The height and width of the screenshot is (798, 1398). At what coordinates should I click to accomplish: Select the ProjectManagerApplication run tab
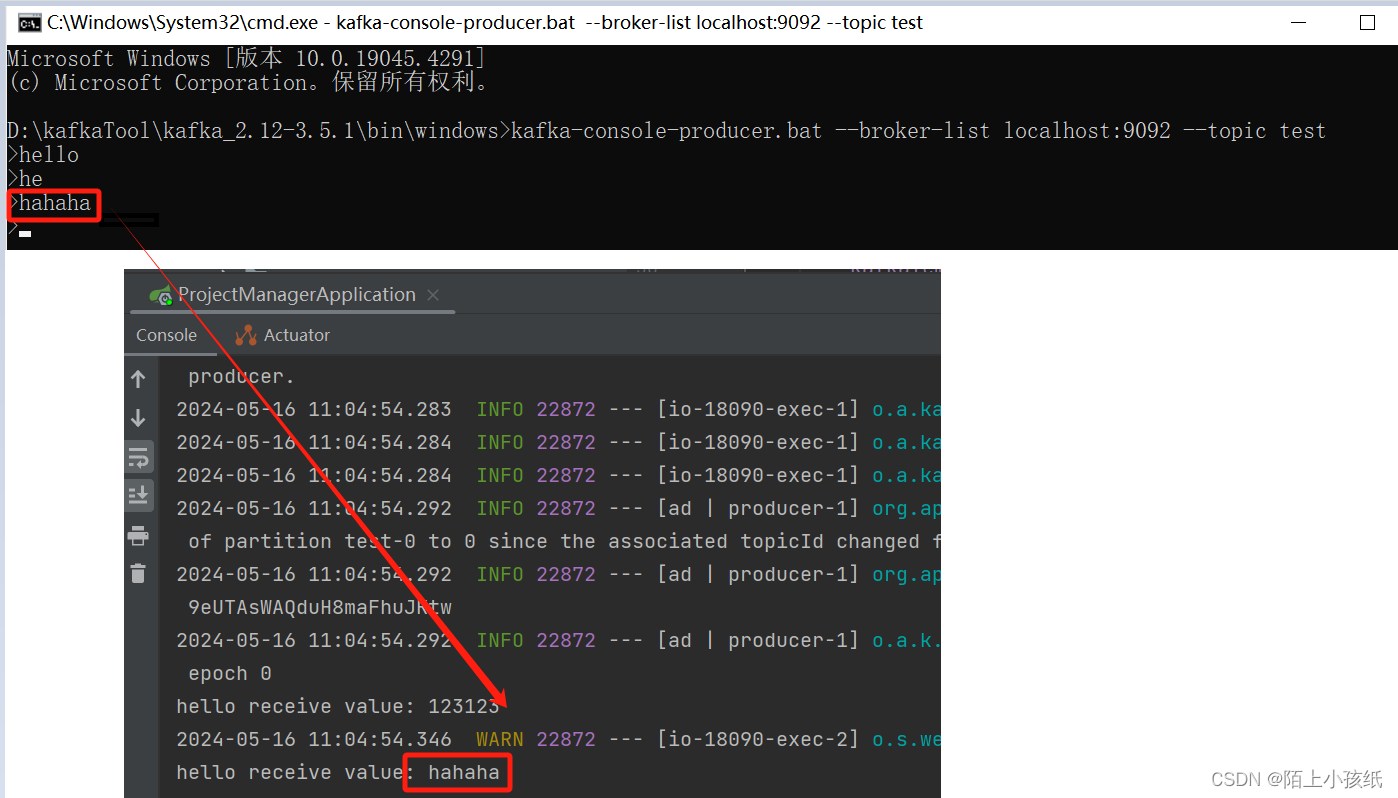295,295
